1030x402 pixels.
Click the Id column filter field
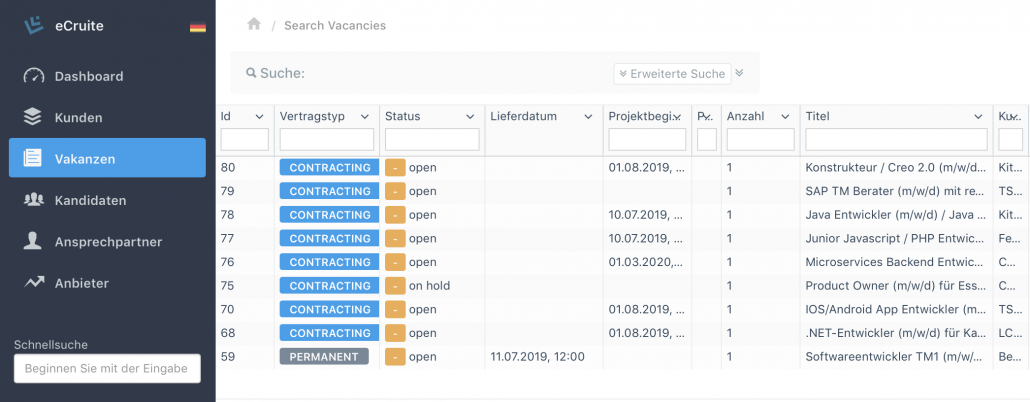[x=244, y=140]
